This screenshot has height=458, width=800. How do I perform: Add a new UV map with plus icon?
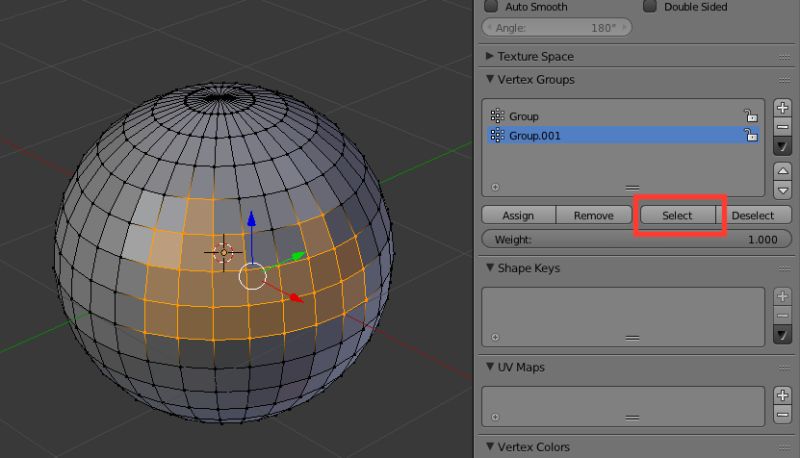782,395
